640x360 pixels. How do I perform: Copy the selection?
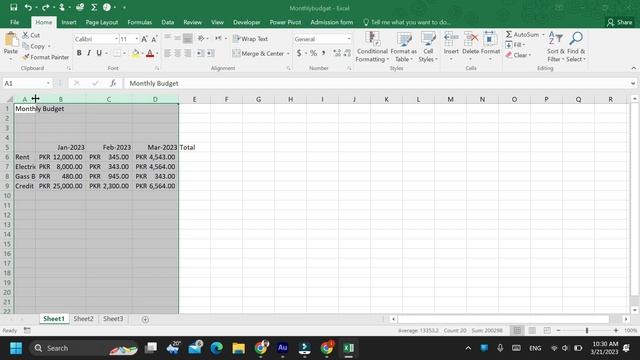[34, 46]
